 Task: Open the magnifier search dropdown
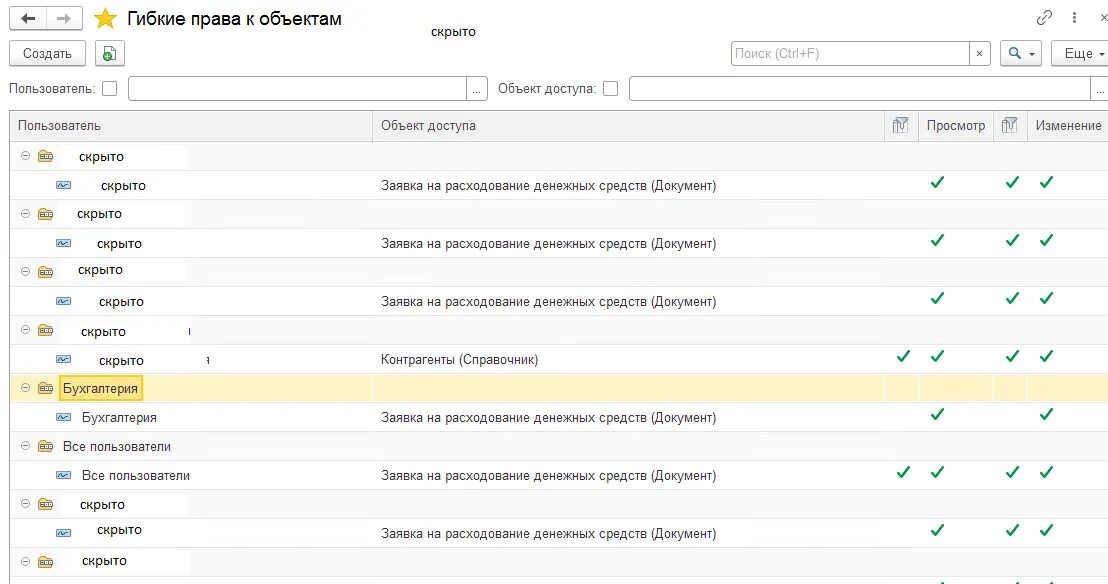(x=1021, y=54)
